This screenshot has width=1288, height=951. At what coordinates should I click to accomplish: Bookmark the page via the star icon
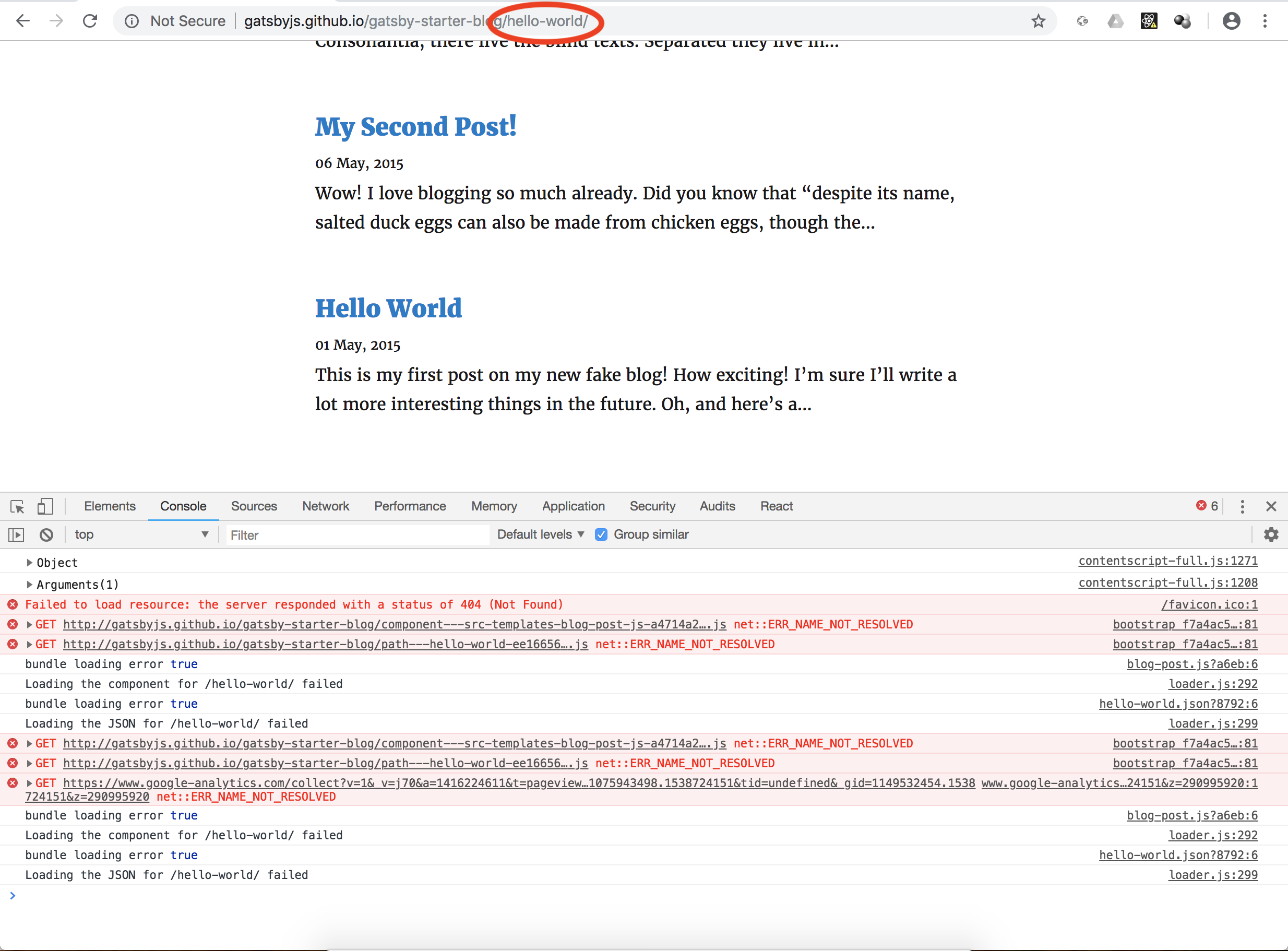pos(1038,21)
